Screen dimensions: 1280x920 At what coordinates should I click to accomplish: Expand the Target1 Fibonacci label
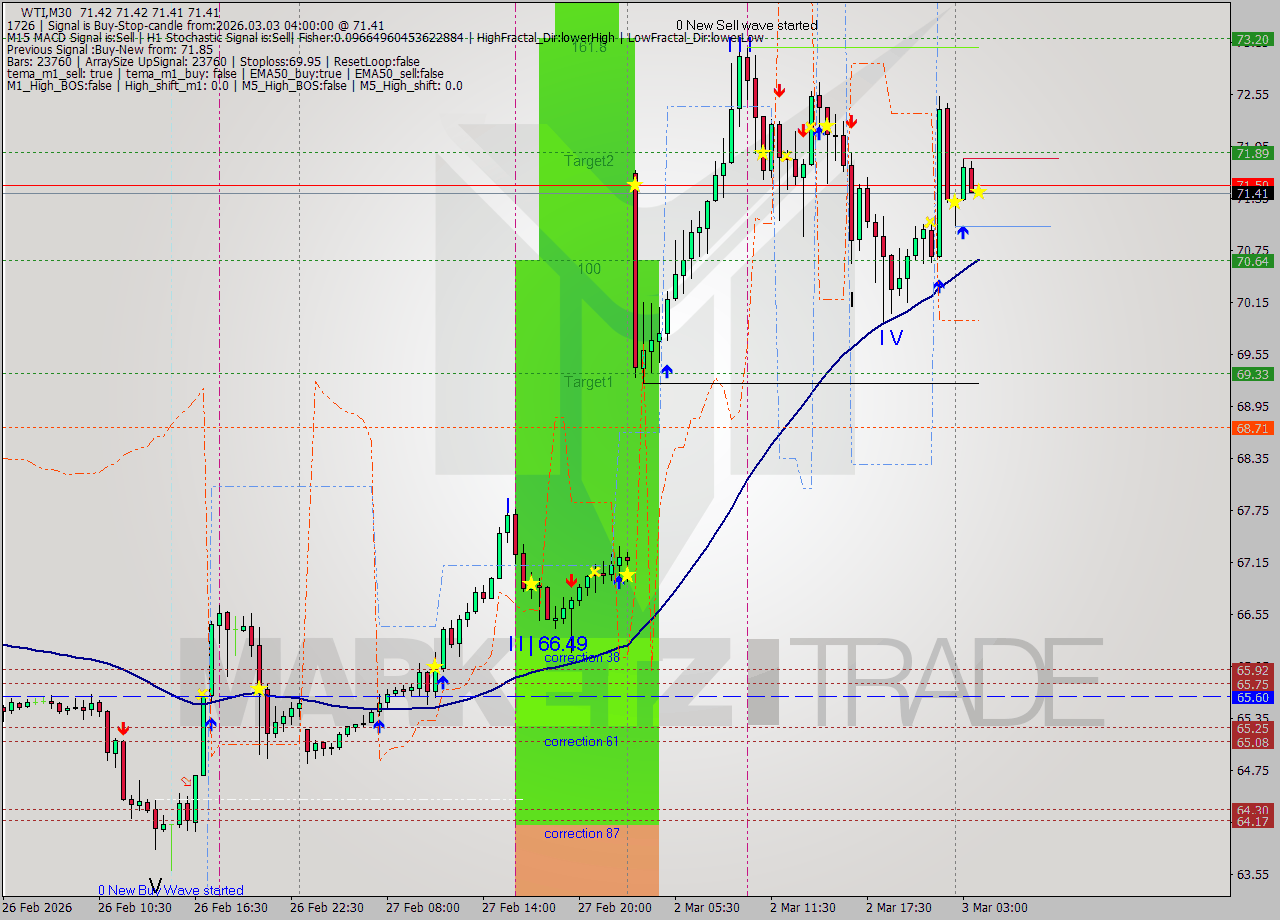tap(588, 381)
